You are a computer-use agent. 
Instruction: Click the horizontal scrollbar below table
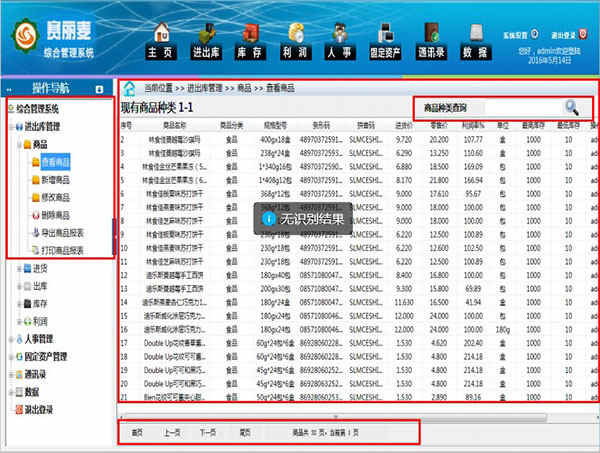335,417
